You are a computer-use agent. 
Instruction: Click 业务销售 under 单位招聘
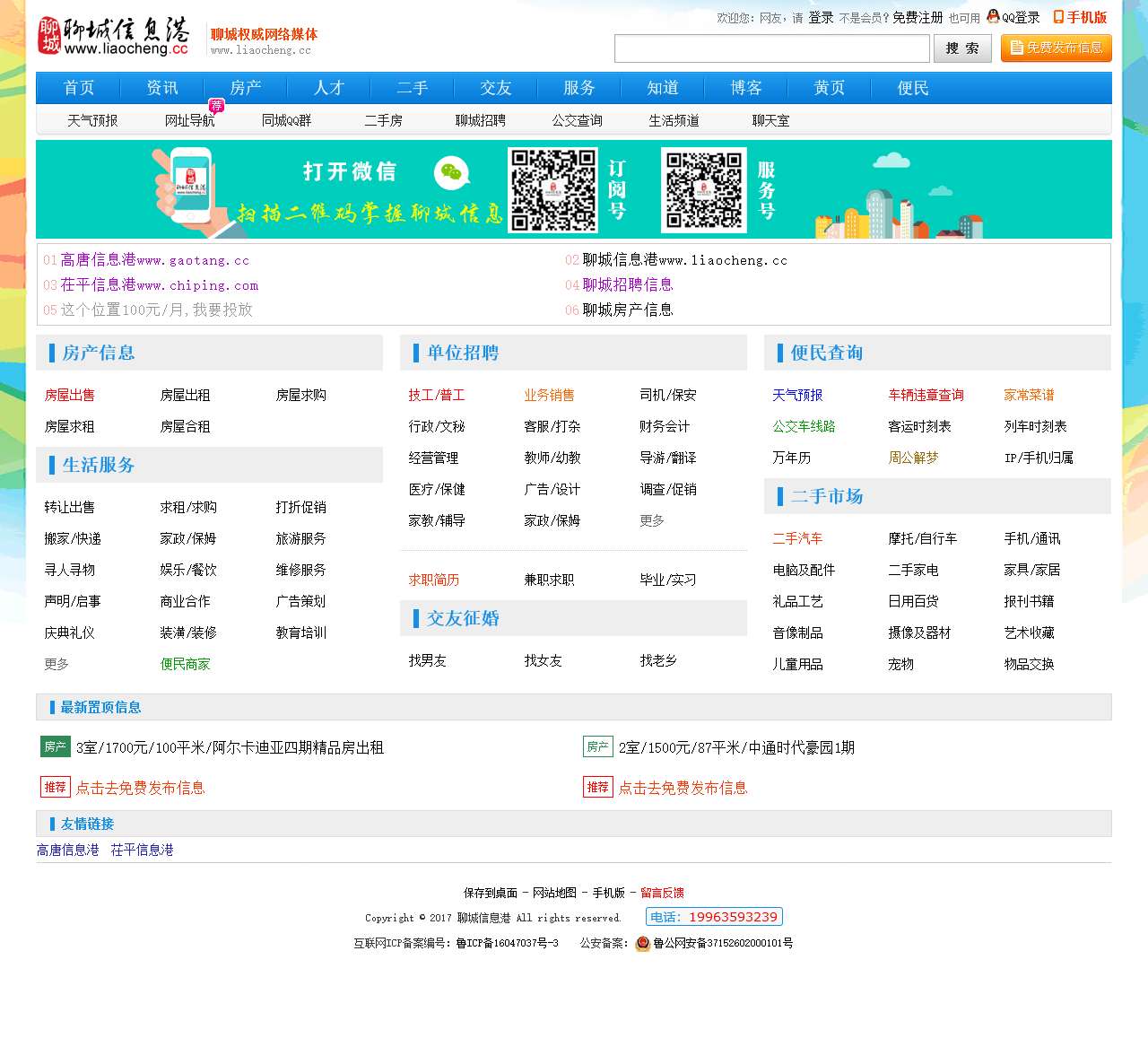[x=549, y=395]
